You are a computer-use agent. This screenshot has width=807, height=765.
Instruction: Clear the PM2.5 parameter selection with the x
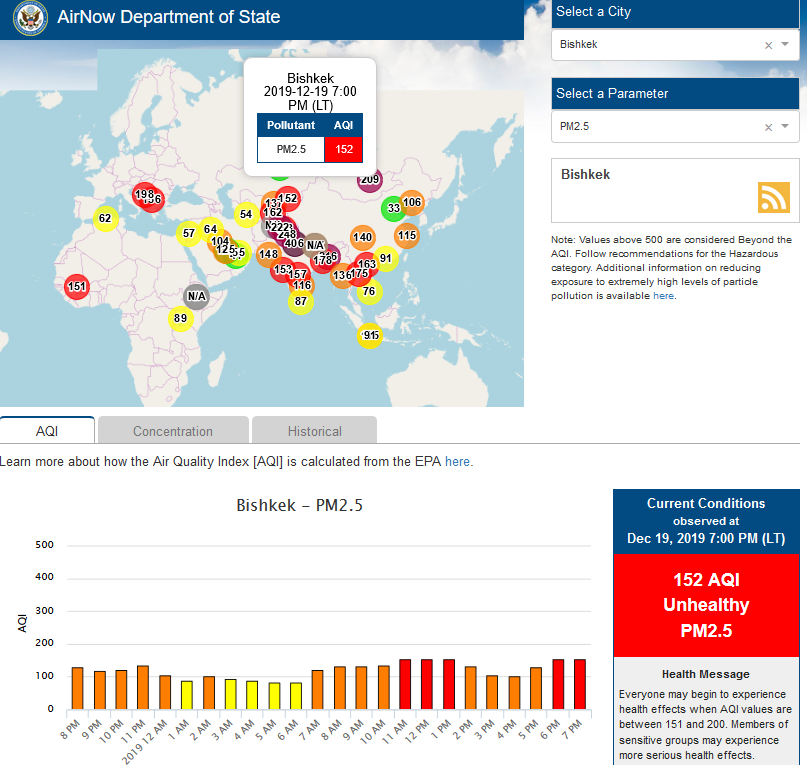point(768,127)
